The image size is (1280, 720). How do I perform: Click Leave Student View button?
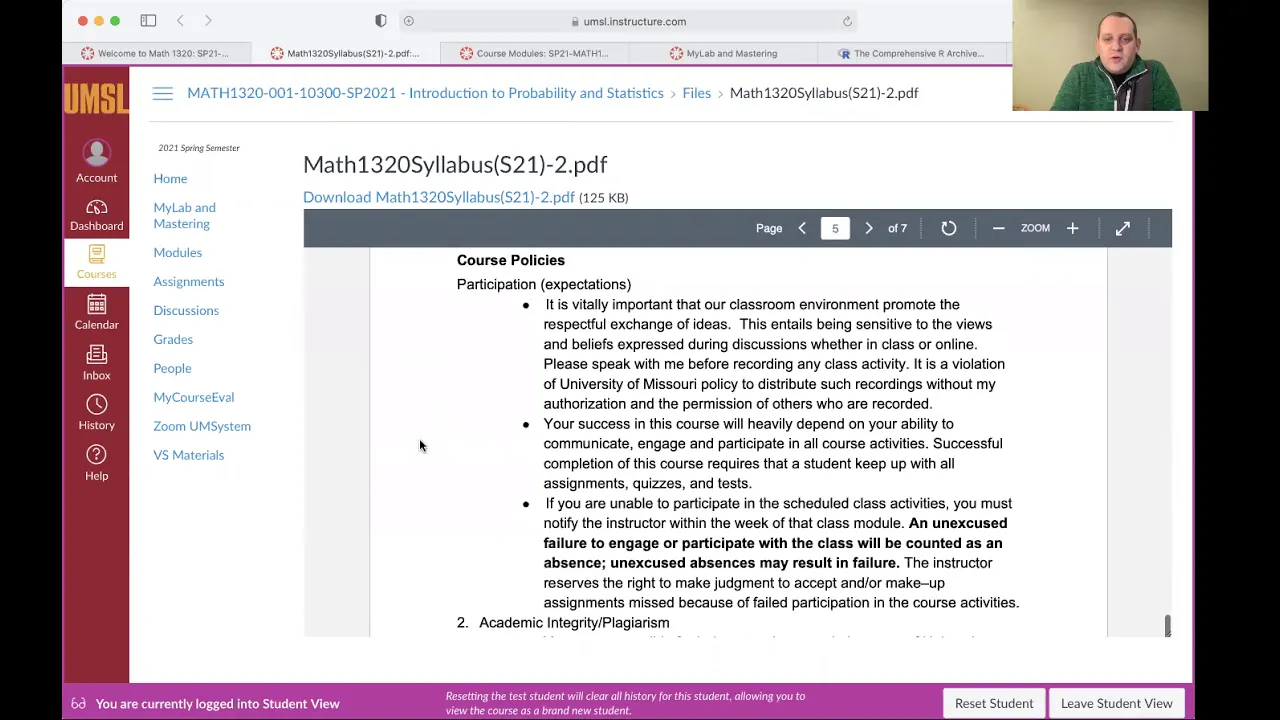click(x=1116, y=704)
